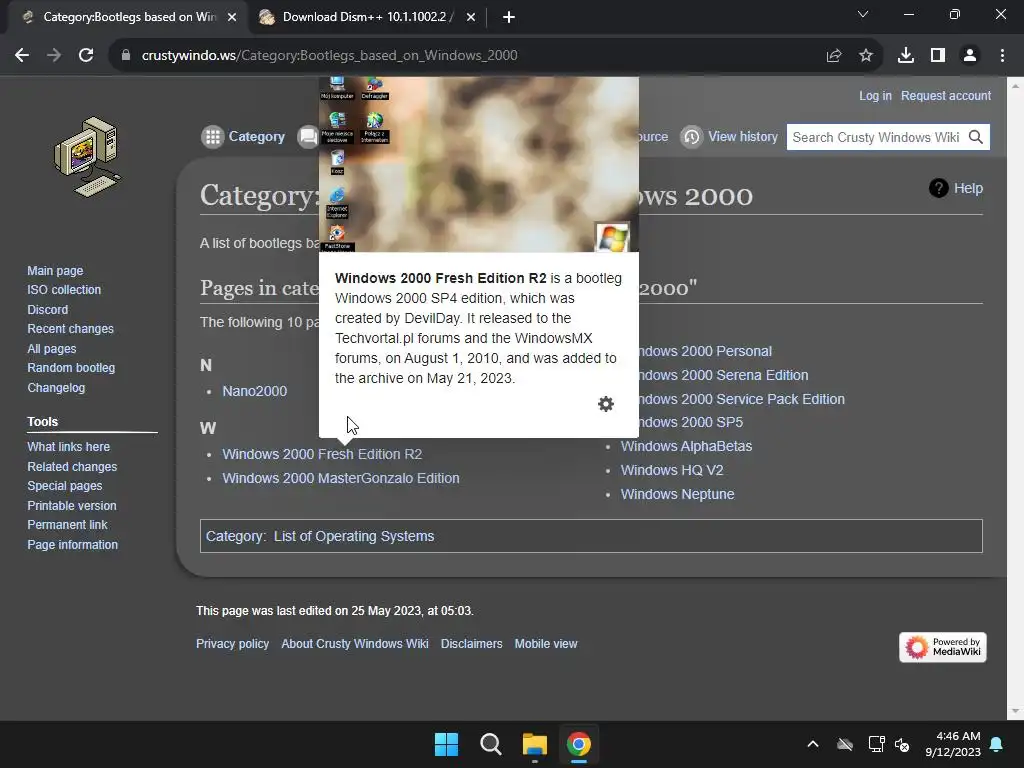The height and width of the screenshot is (768, 1024).
Task: Switch to Mobile view
Action: pyautogui.click(x=546, y=644)
